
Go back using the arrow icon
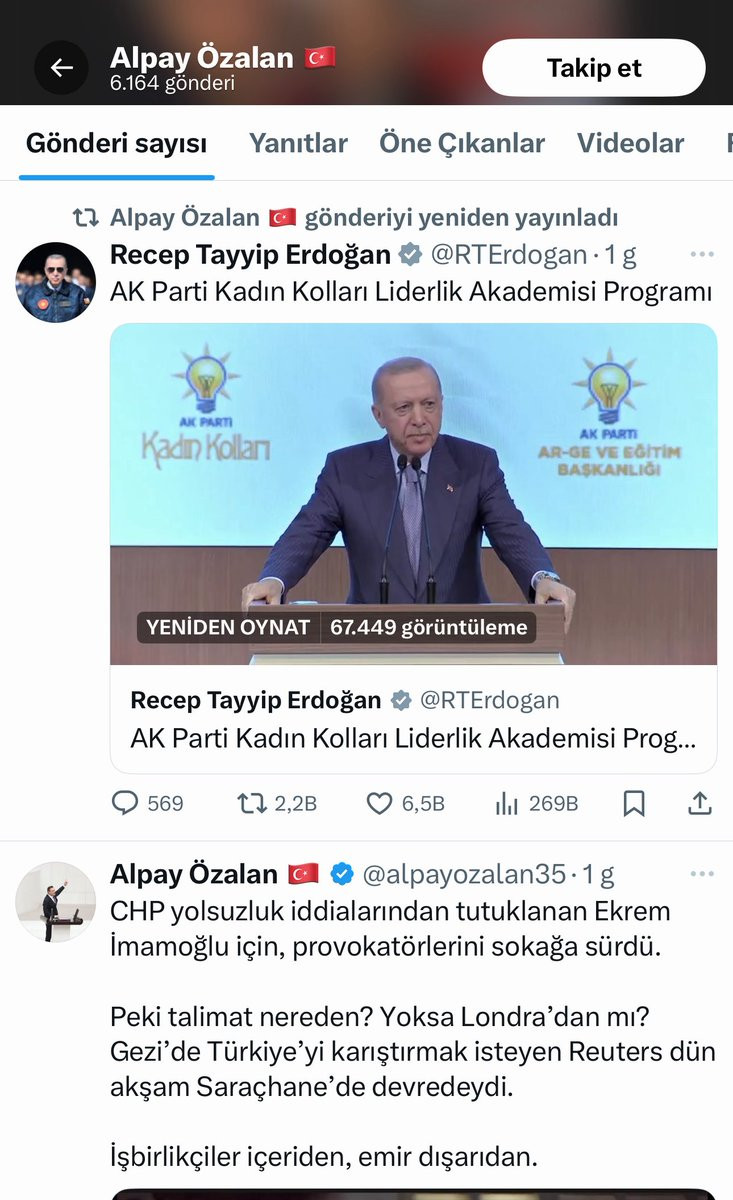pos(62,68)
